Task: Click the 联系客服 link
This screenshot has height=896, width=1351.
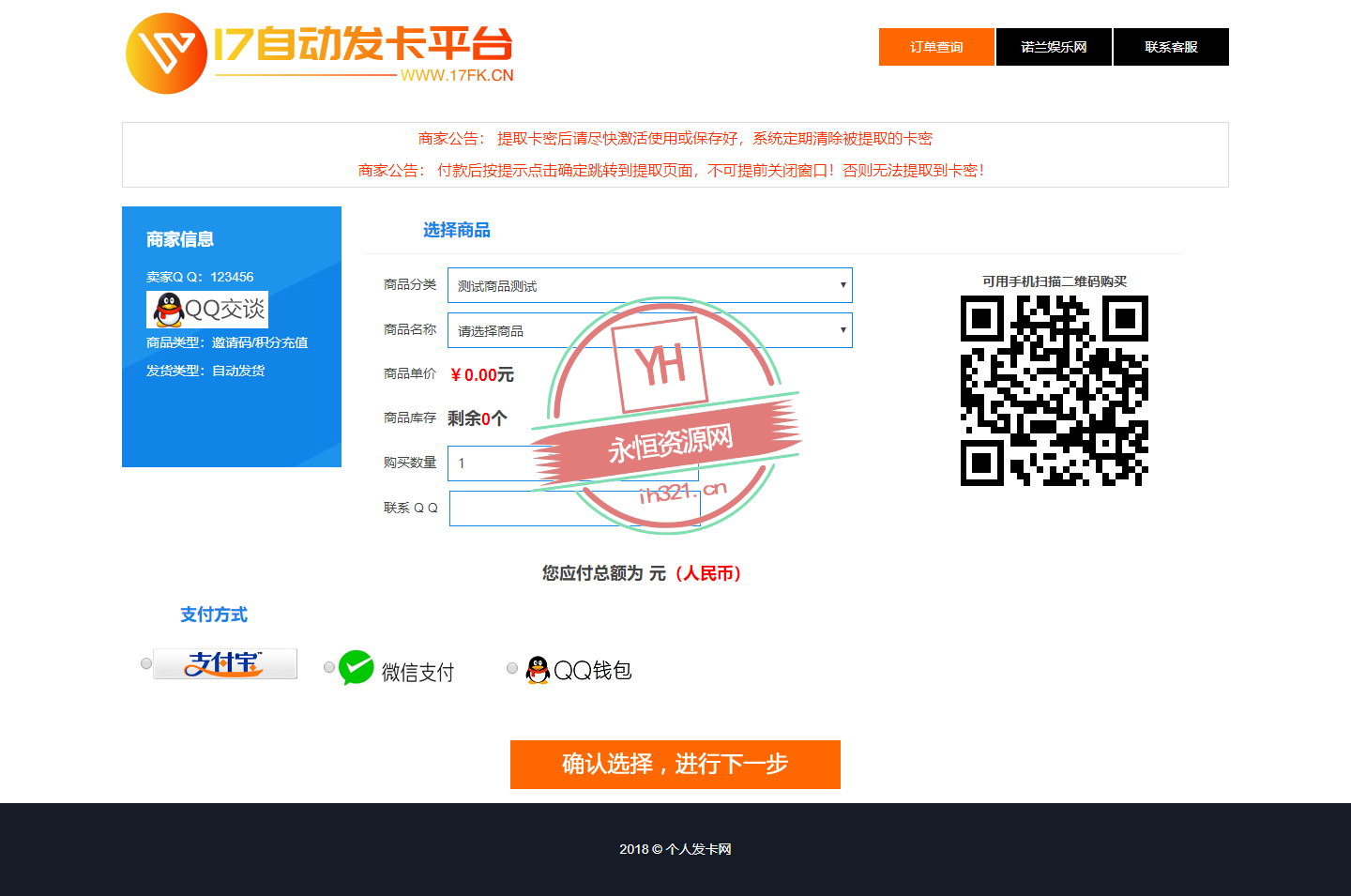Action: pyautogui.click(x=1170, y=47)
